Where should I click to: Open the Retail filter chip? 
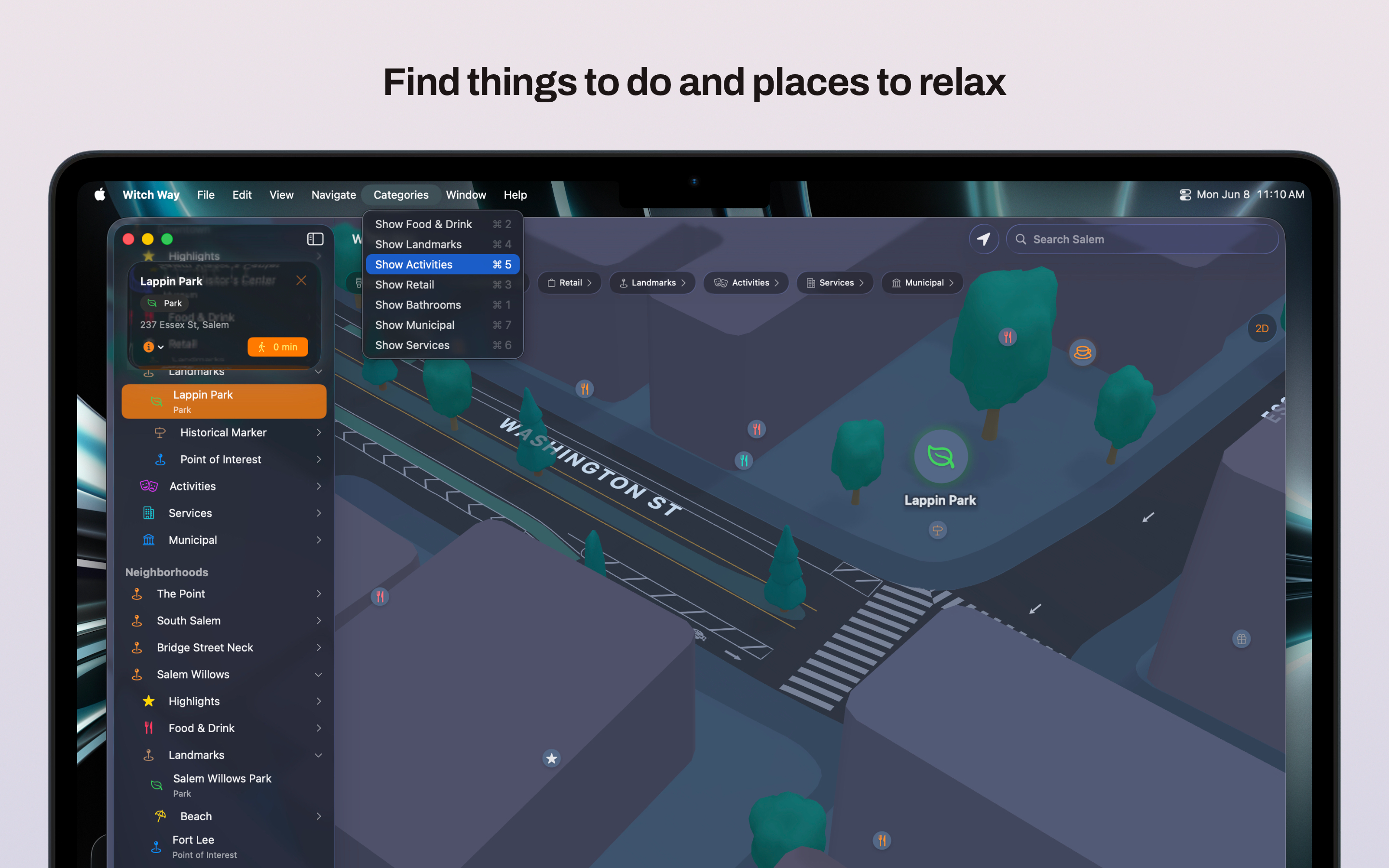coord(570,283)
